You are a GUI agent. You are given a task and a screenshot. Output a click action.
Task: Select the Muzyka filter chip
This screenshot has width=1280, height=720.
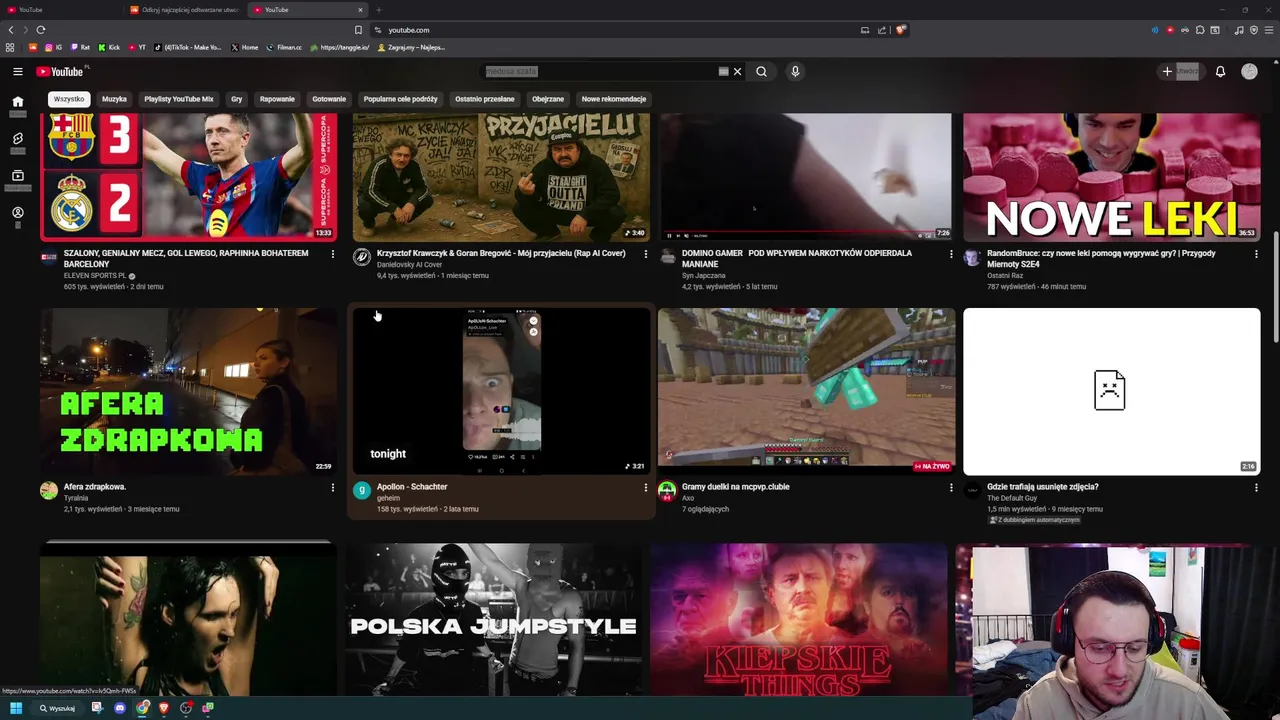tap(114, 99)
